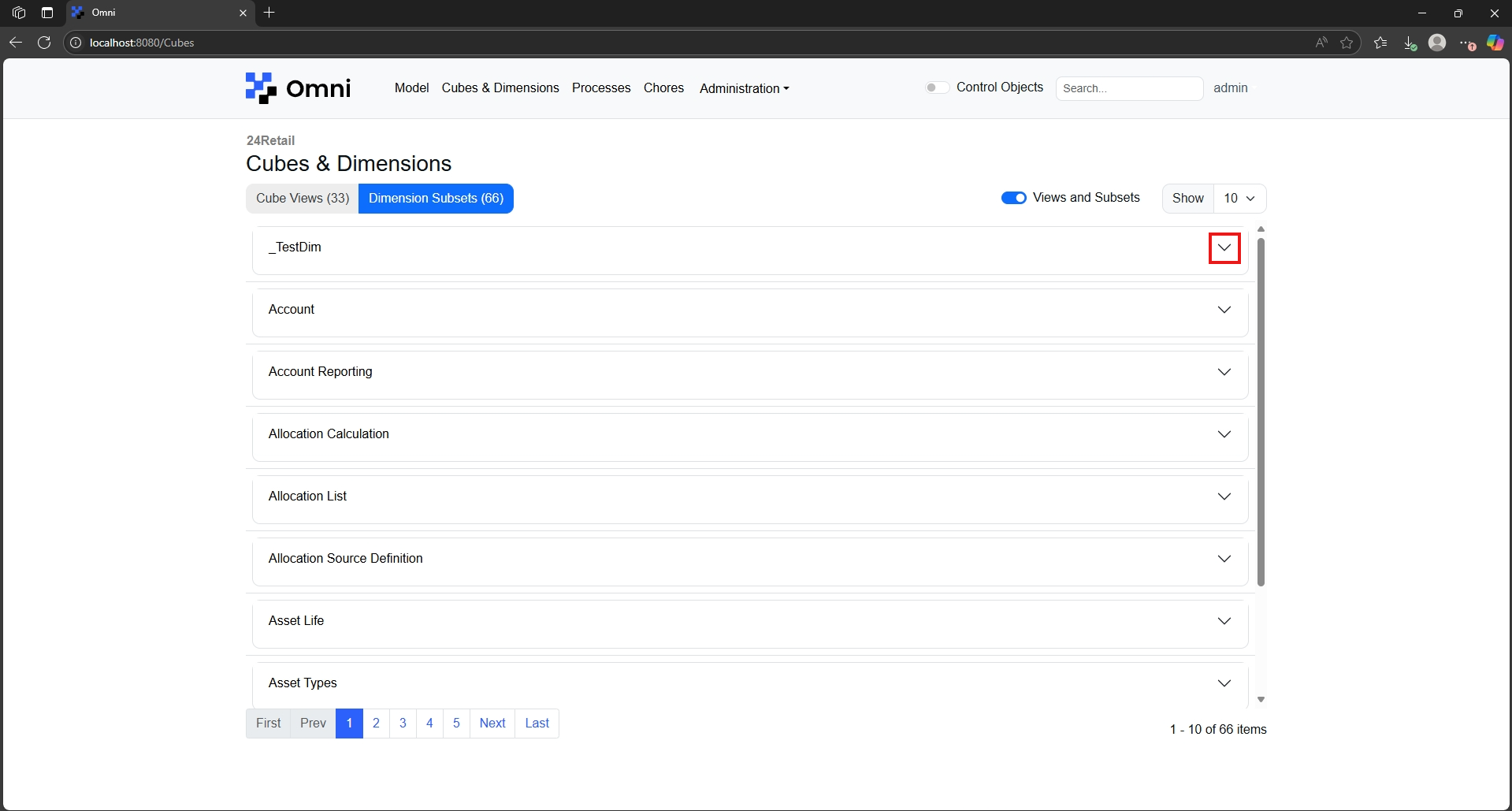Reload the page with the refresh icon
Image resolution: width=1512 pixels, height=811 pixels.
coord(44,43)
